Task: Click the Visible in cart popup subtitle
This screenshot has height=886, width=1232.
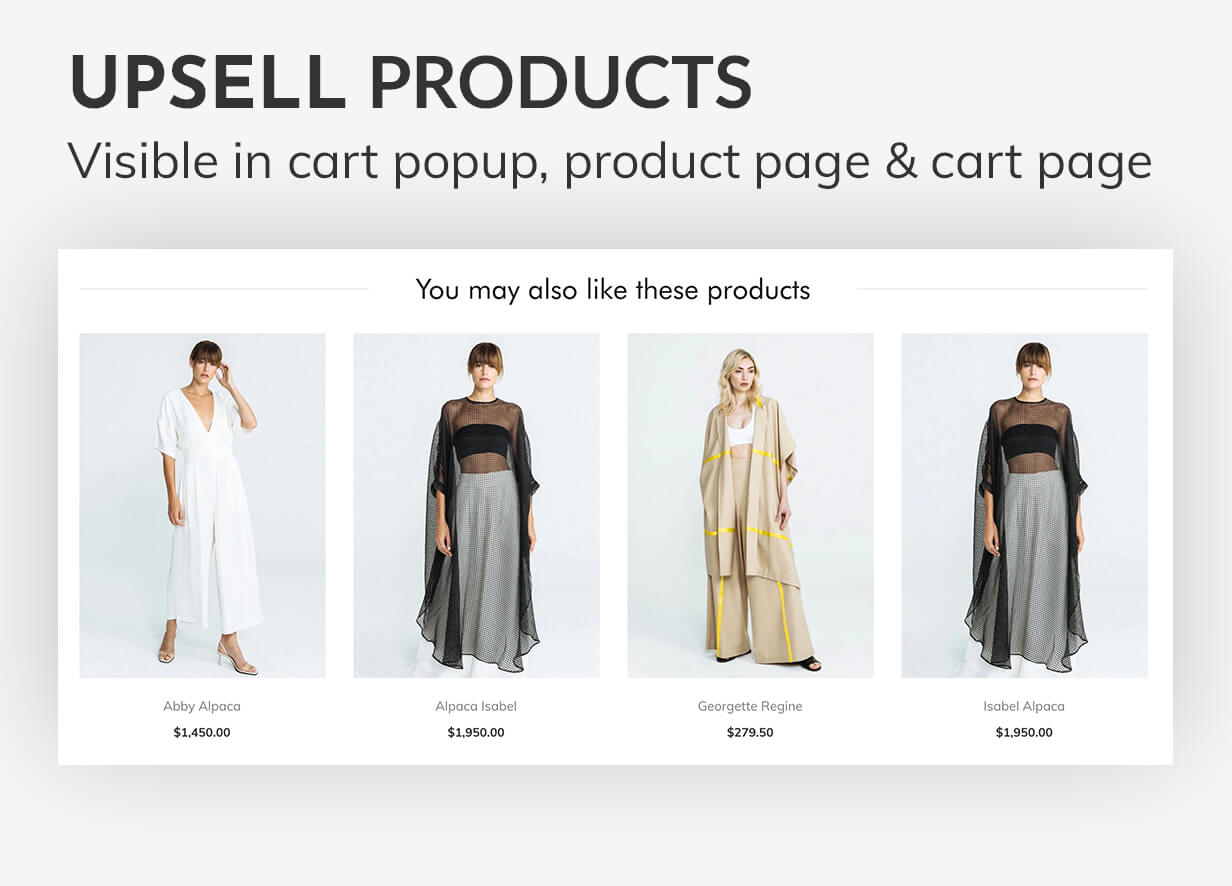Action: coord(609,162)
